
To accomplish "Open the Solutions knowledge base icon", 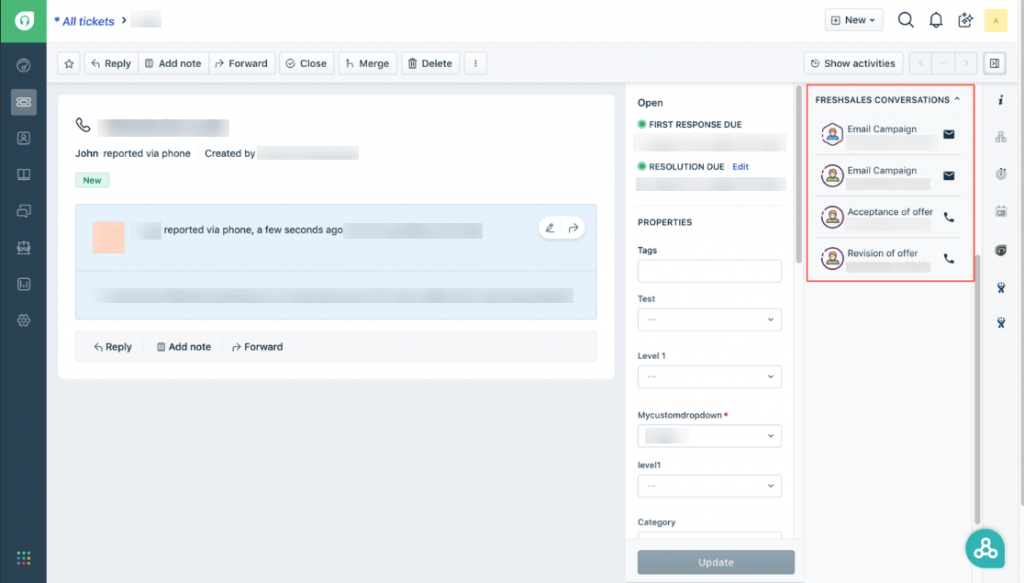I will 23,174.
